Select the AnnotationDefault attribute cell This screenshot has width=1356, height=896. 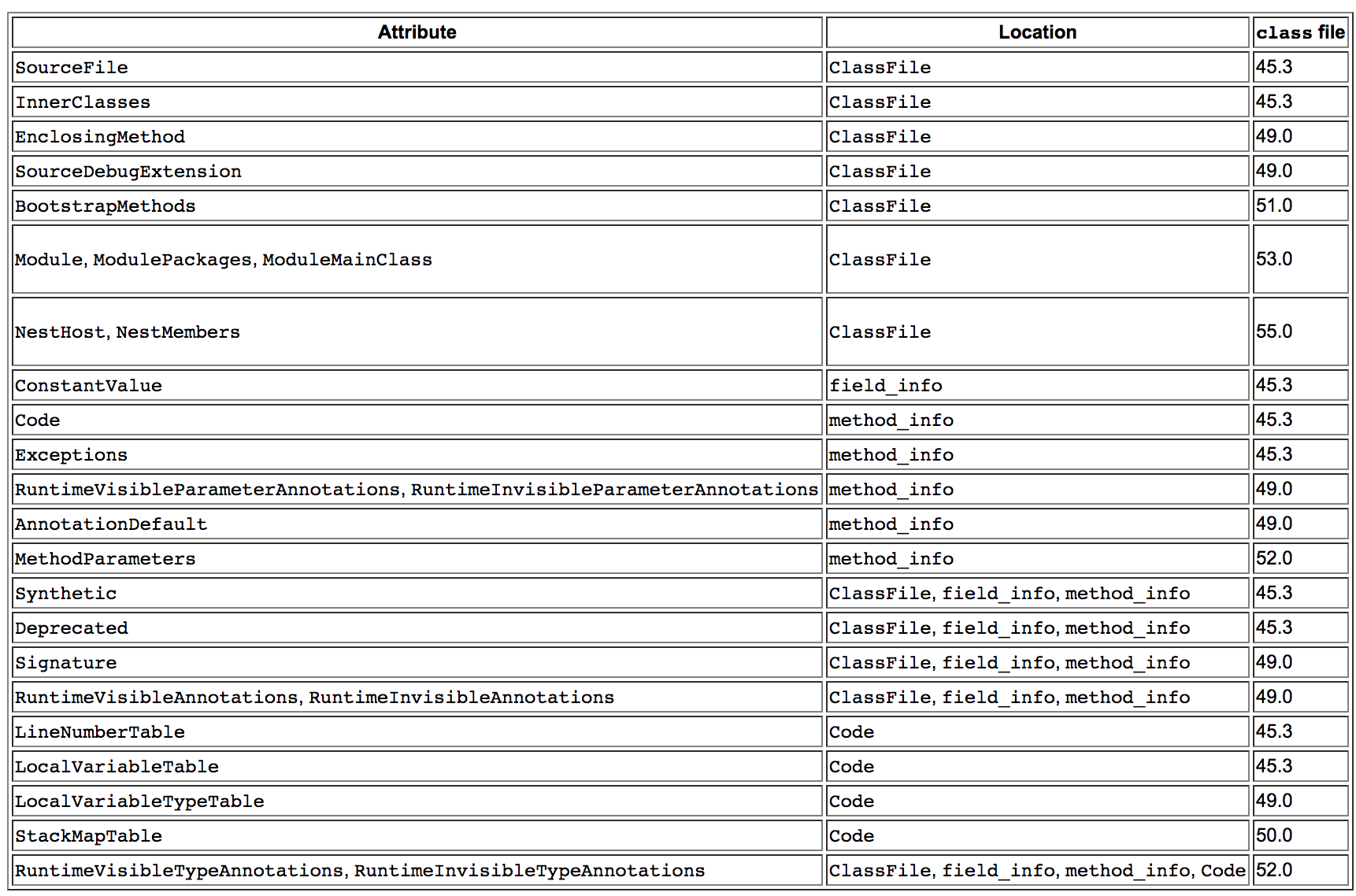coord(417,524)
